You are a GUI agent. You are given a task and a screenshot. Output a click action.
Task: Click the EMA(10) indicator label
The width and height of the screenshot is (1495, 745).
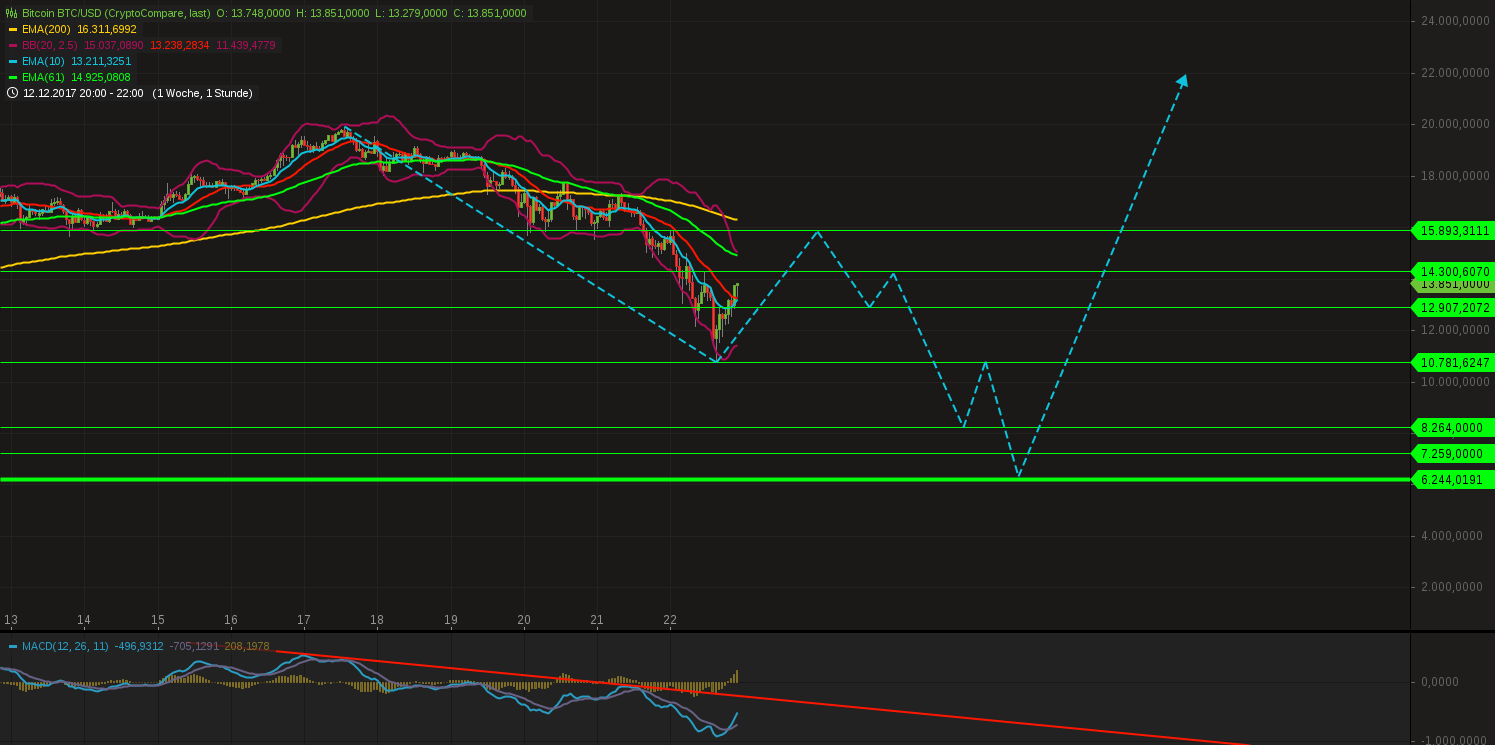click(x=43, y=61)
